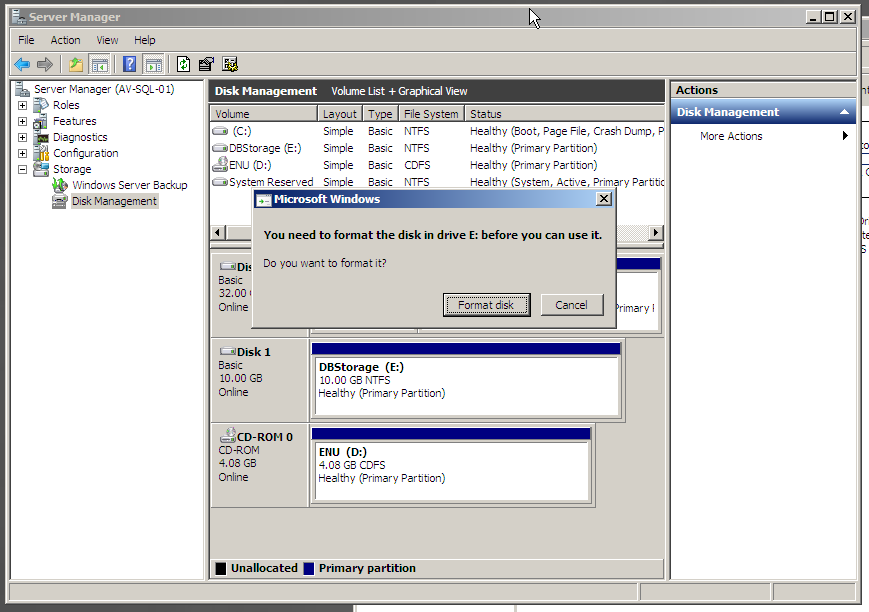Click the Disk 1 label in graphical view
869x612 pixels.
254,352
